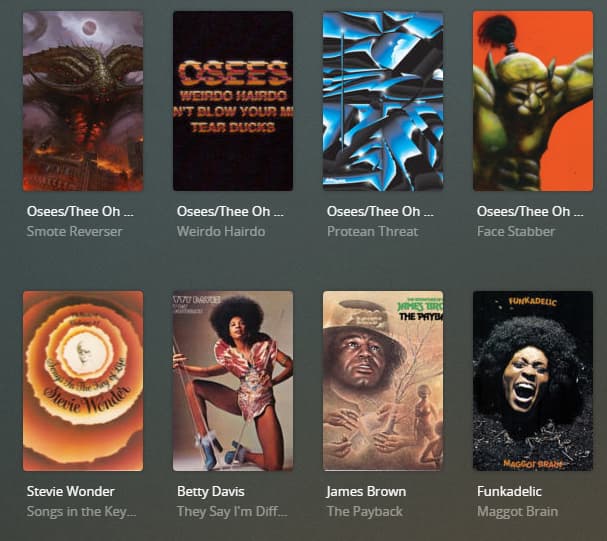This screenshot has height=541, width=607.
Task: Click the Face Stabber album title
Action: tap(516, 231)
